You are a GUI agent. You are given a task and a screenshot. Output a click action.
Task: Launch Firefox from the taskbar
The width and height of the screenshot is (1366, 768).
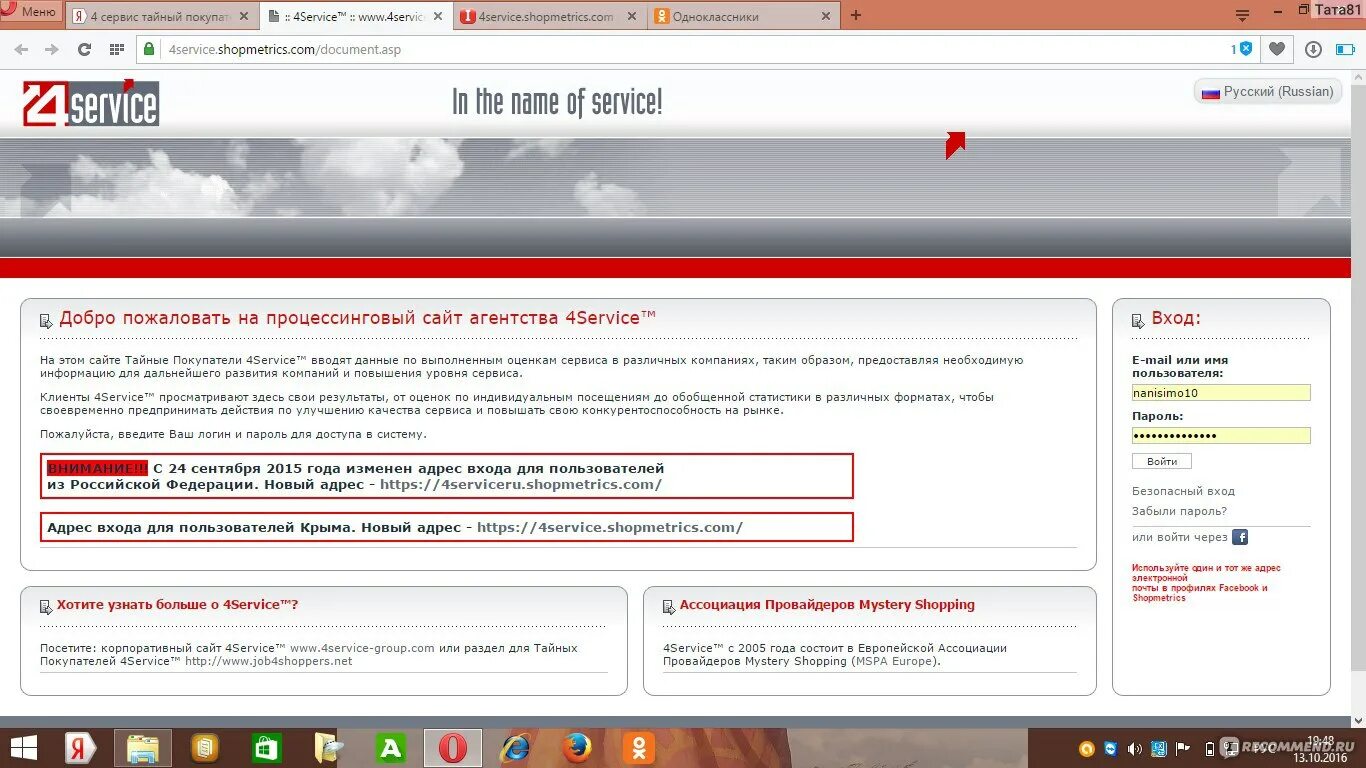coord(577,748)
